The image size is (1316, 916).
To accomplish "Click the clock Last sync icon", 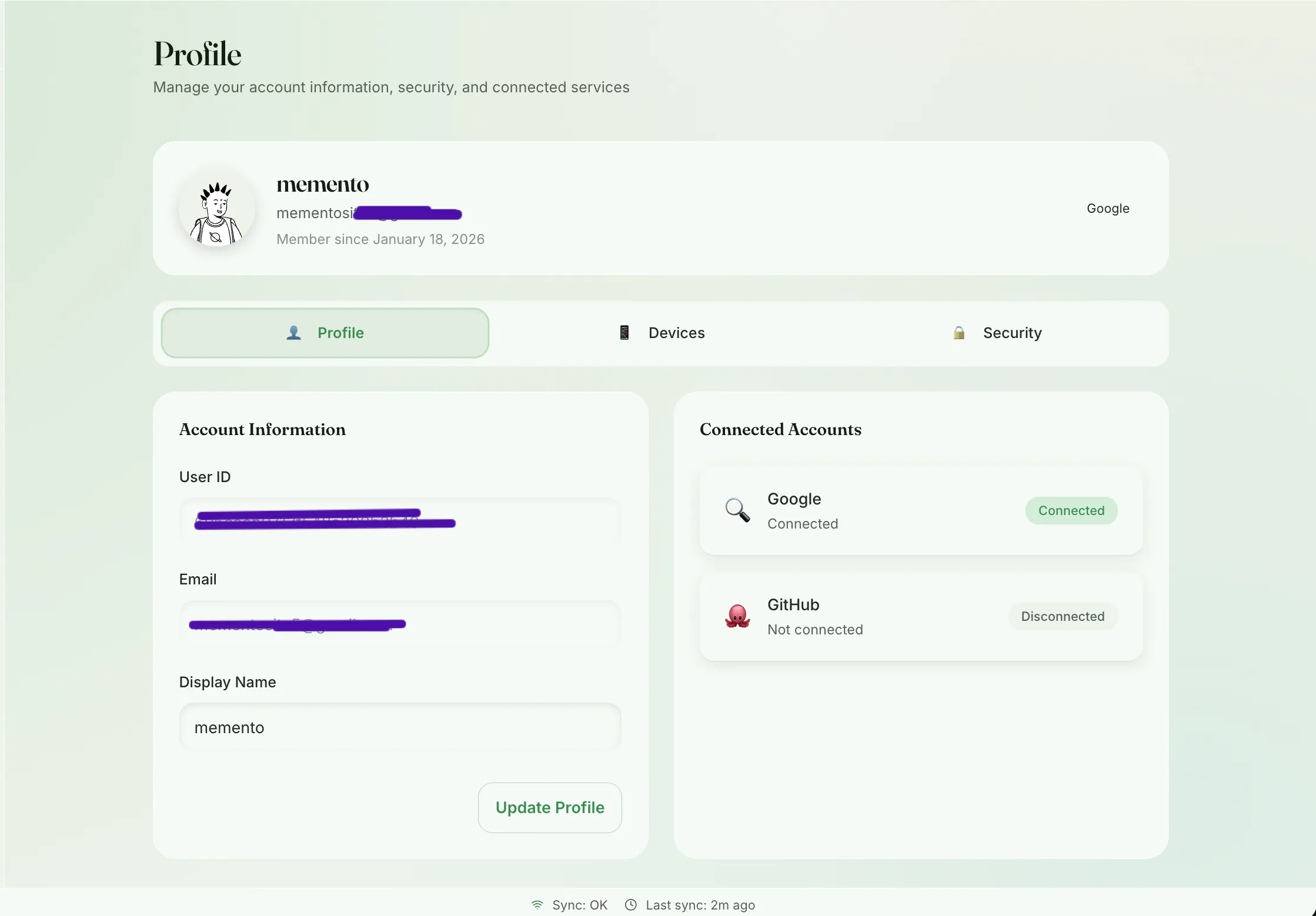I will [x=630, y=905].
